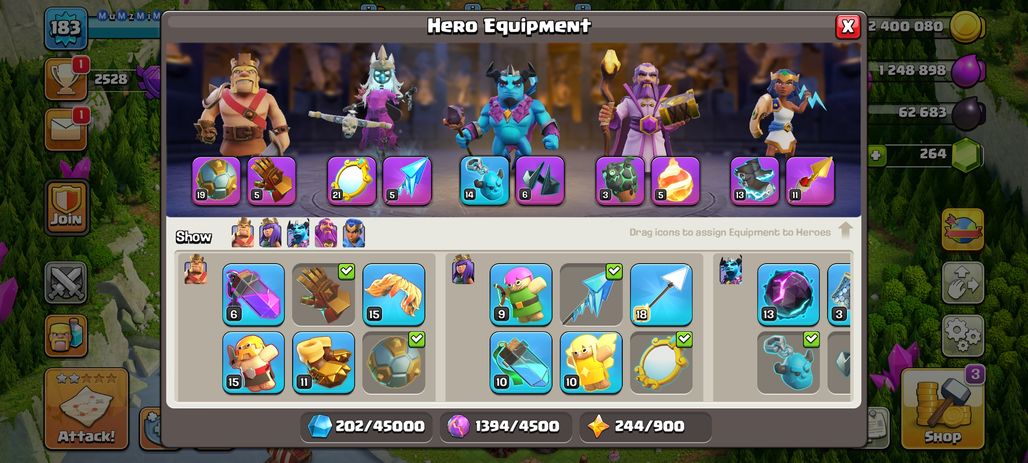Collapse the equipment list using the up arrow
The image size is (1028, 463).
(845, 230)
